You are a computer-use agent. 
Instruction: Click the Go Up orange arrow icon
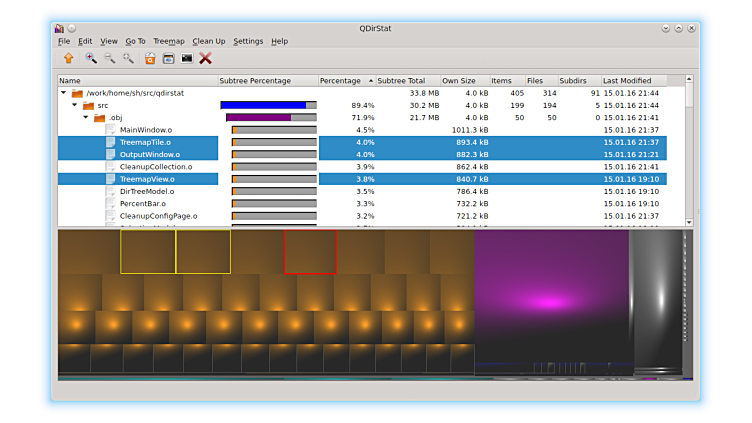pos(68,58)
